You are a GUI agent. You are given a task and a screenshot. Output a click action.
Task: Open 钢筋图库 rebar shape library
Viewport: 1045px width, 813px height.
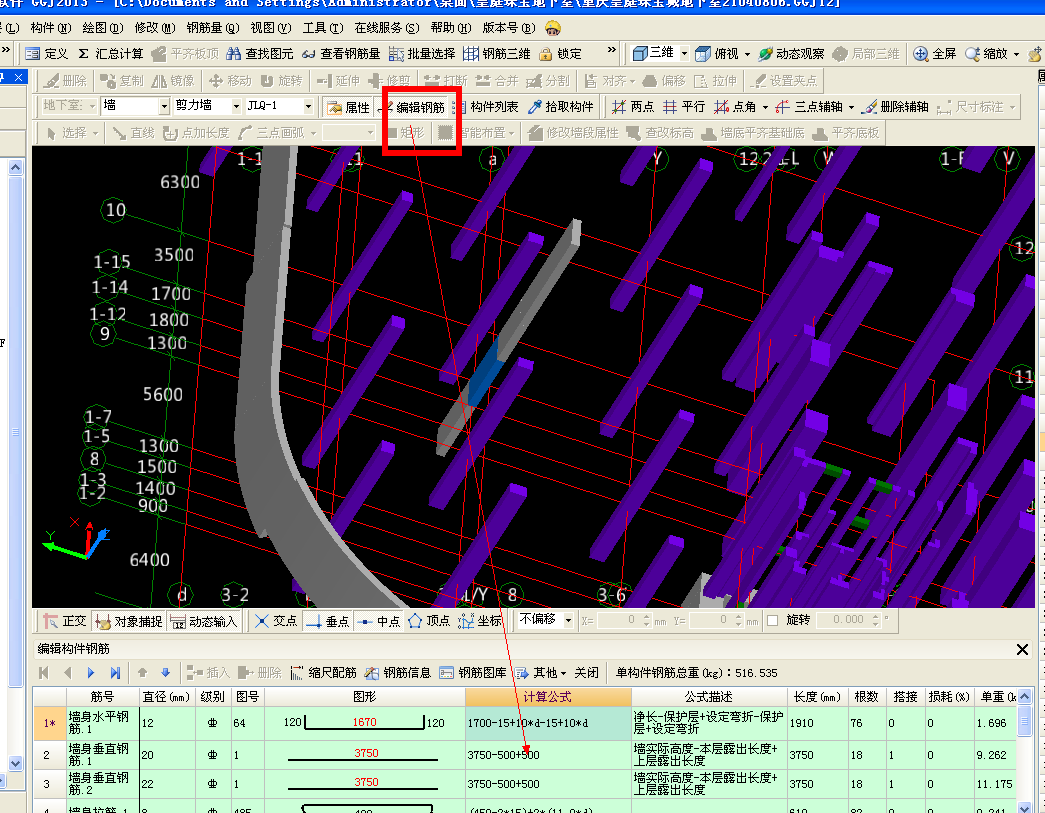click(473, 673)
